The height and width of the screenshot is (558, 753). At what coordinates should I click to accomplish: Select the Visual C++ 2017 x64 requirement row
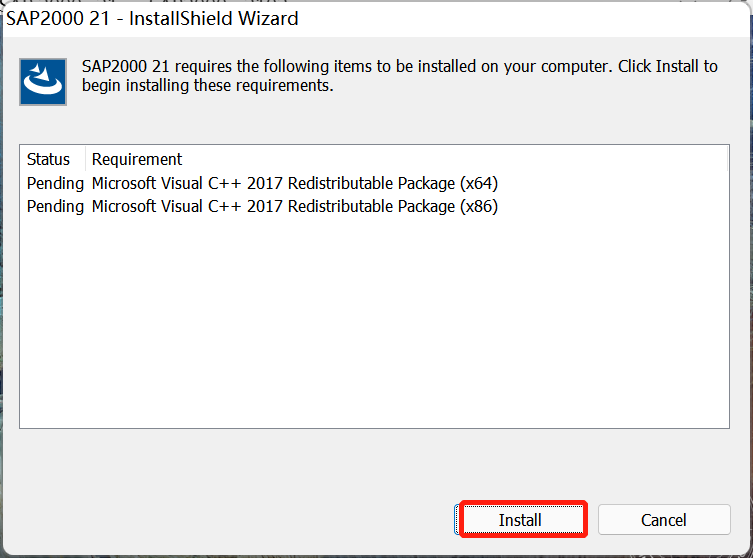click(x=294, y=183)
